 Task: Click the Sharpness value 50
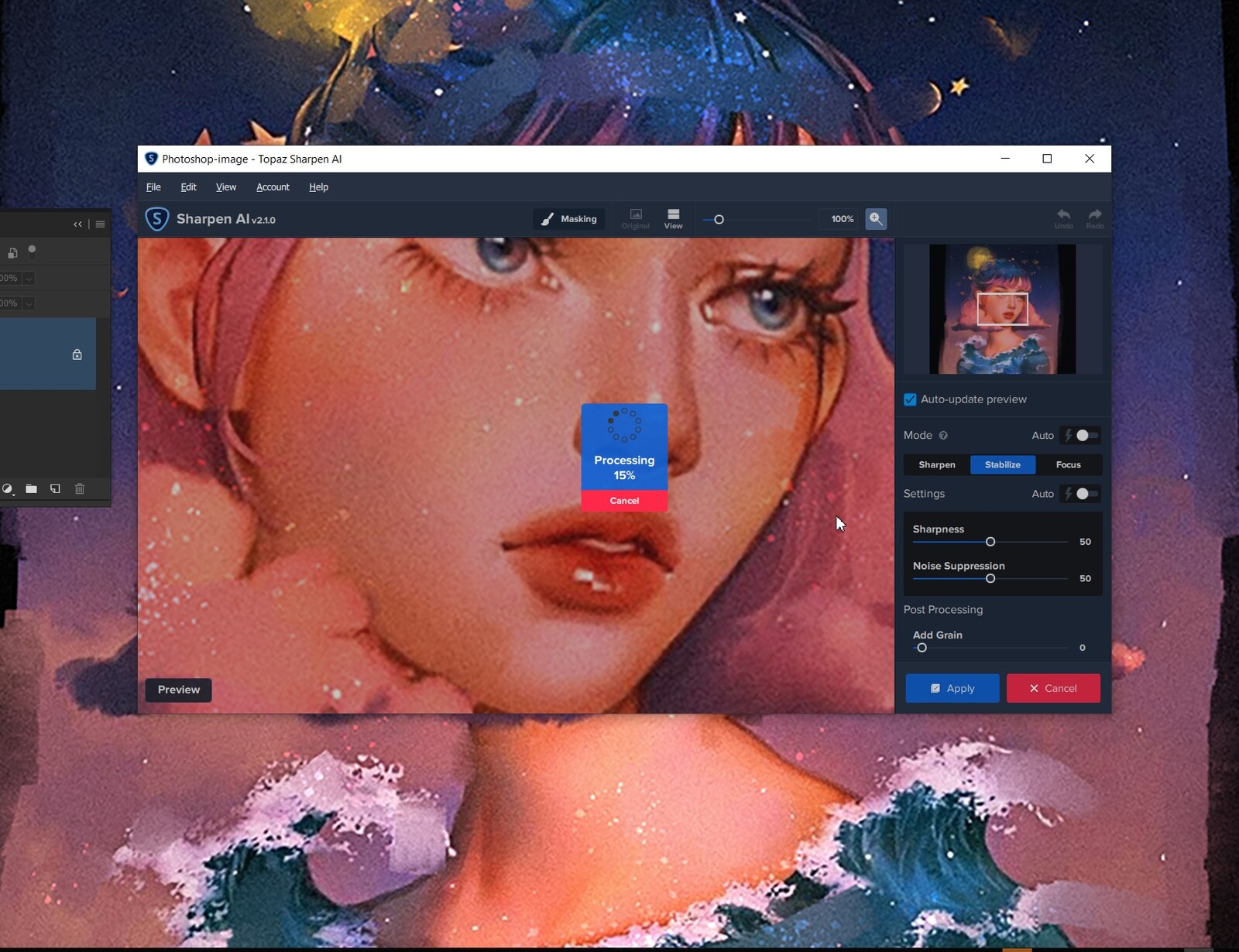pyautogui.click(x=1085, y=542)
